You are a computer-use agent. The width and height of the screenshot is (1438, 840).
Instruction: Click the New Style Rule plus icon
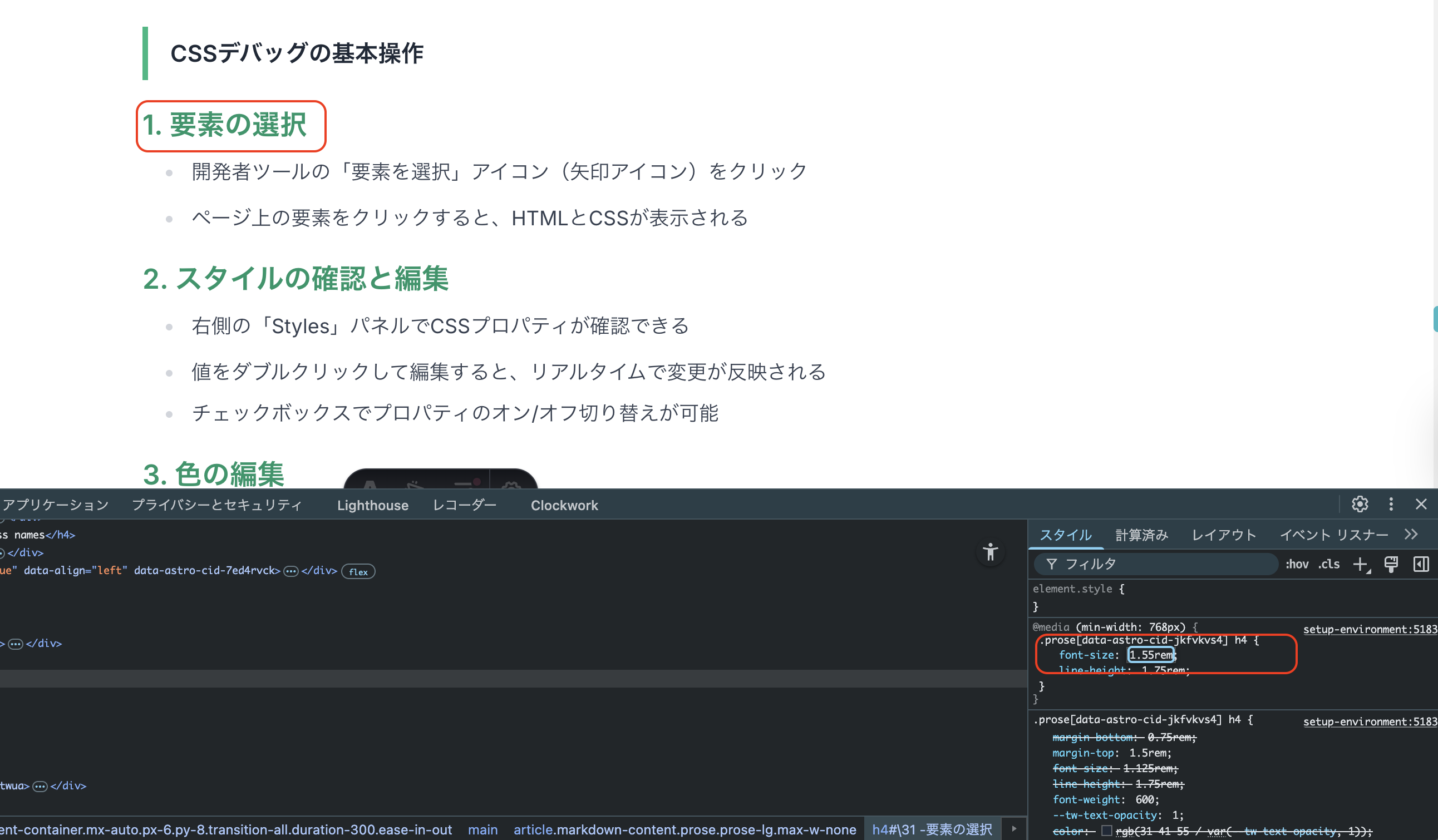point(1361,564)
